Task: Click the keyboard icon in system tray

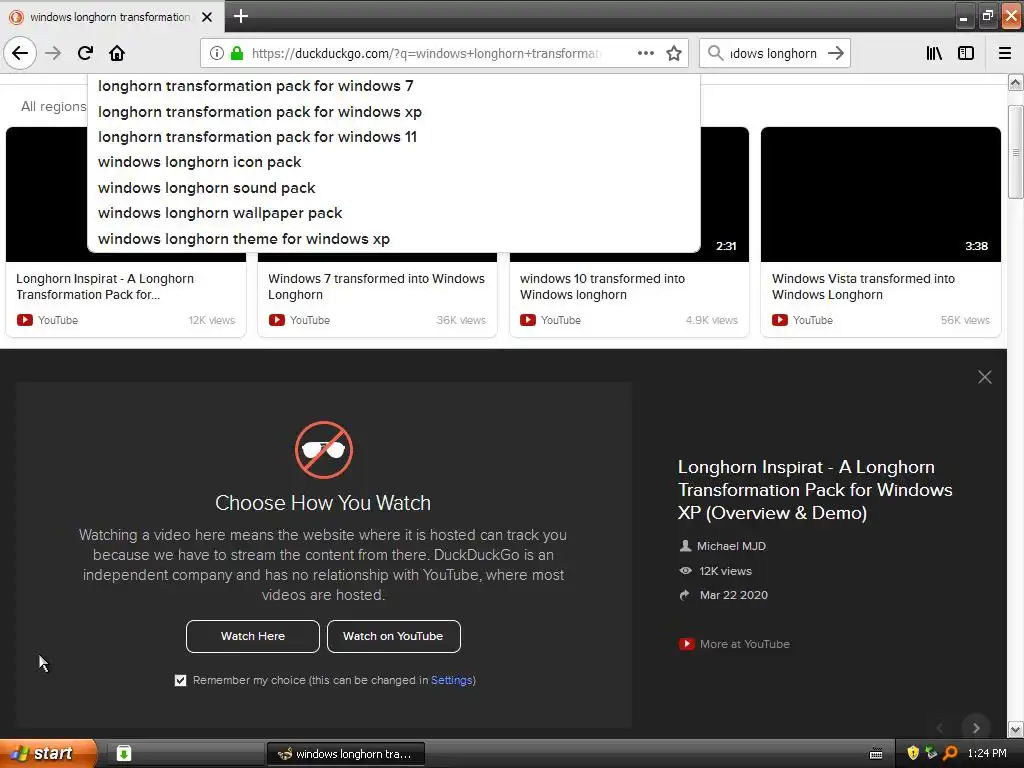Action: point(876,754)
